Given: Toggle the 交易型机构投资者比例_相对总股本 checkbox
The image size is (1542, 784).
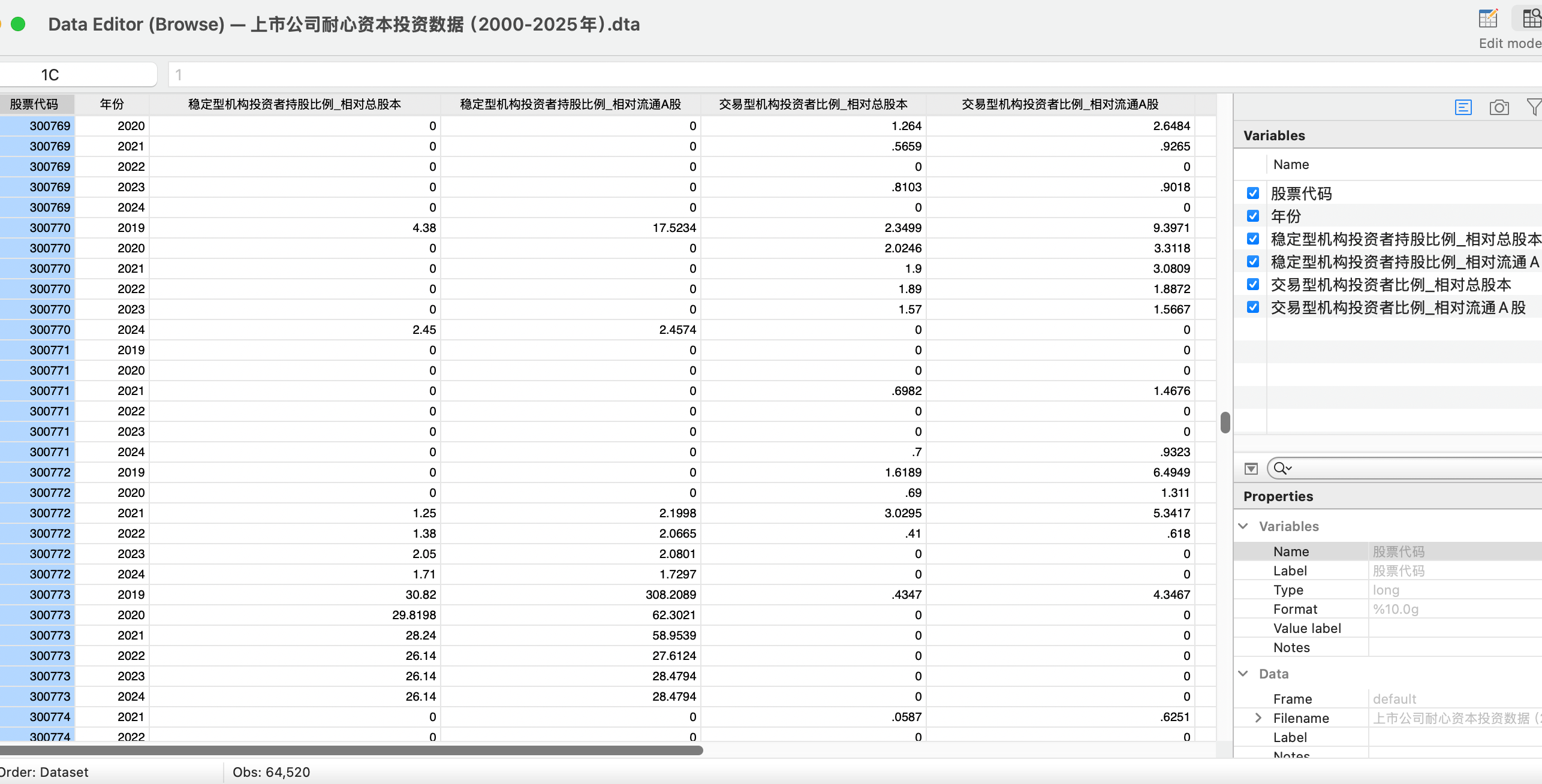Looking at the screenshot, I should point(1252,284).
